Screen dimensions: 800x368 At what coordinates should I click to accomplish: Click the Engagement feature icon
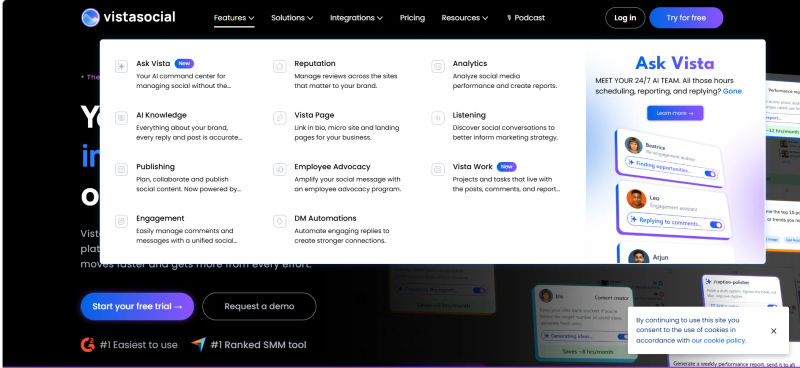pyautogui.click(x=121, y=221)
